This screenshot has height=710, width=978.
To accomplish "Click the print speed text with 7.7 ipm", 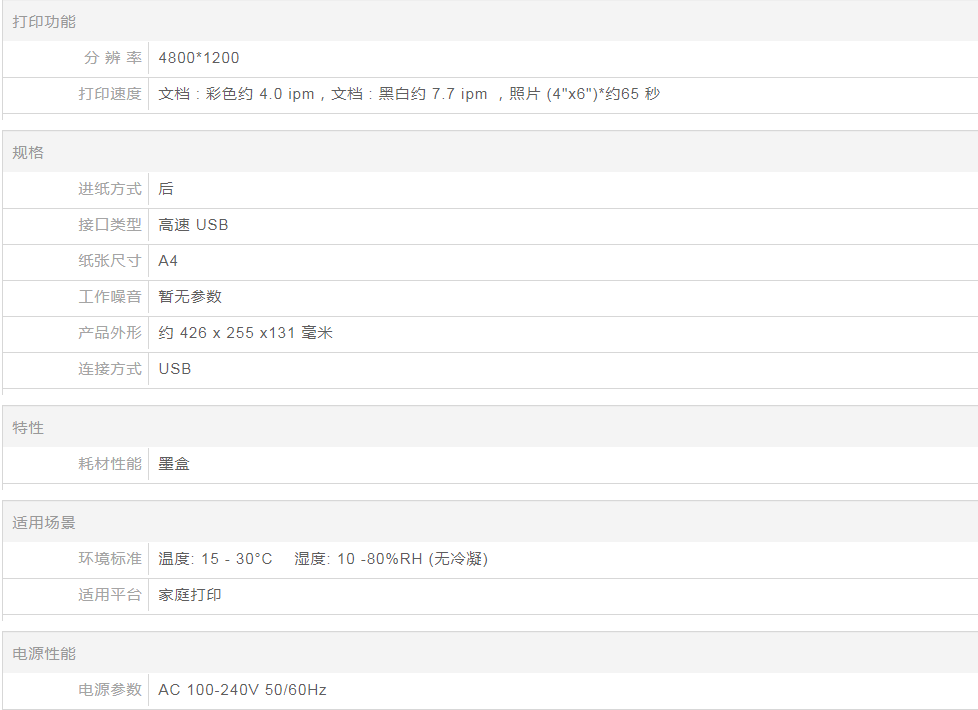I will pyautogui.click(x=409, y=94).
